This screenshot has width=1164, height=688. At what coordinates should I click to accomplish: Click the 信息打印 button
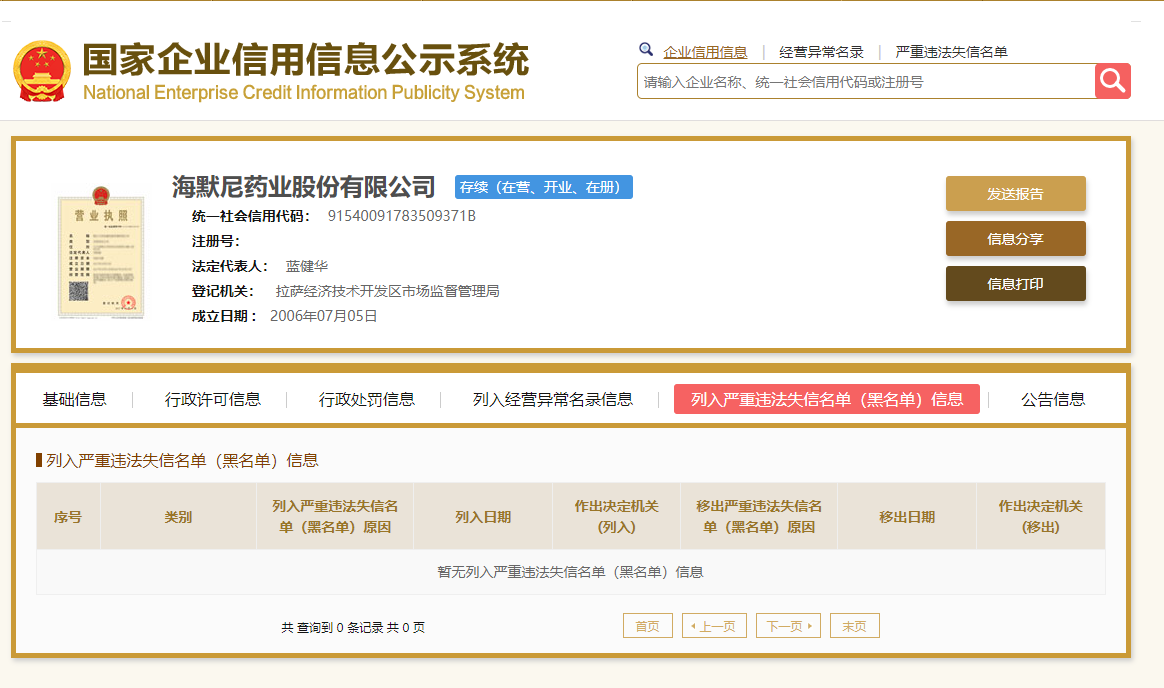(x=1016, y=284)
